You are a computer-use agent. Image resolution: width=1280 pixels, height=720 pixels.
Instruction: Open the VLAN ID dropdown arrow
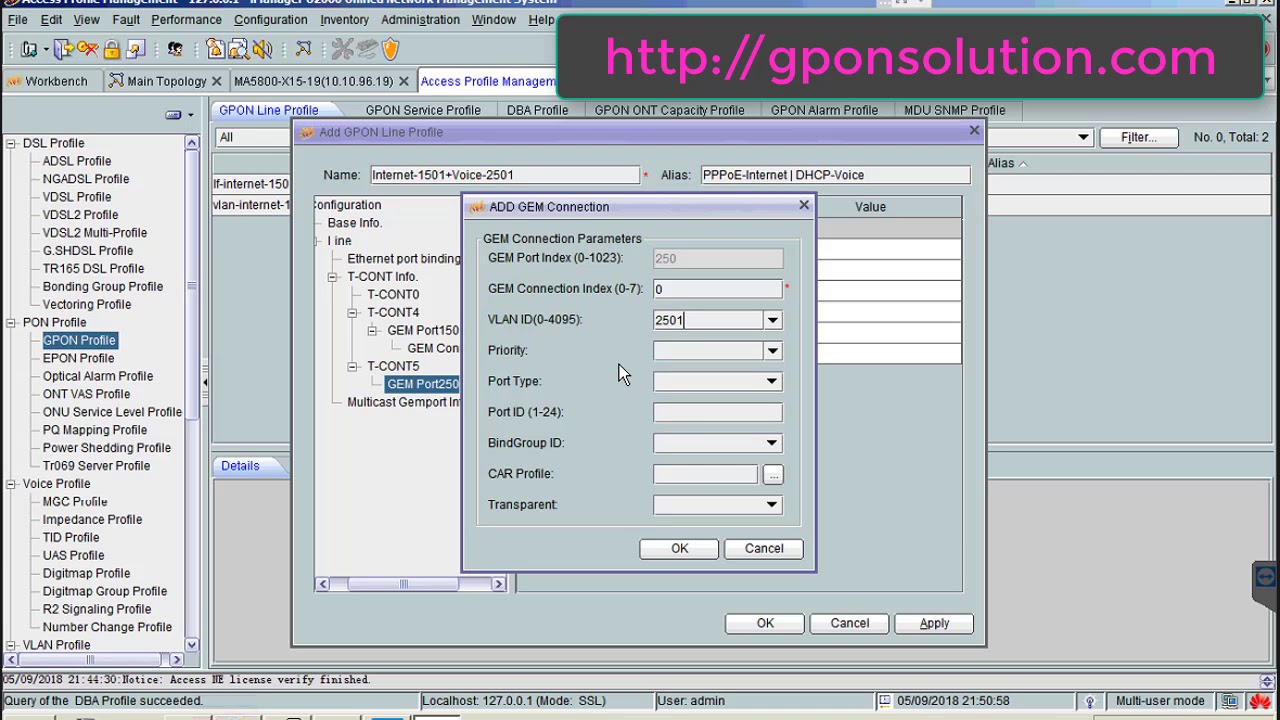[x=772, y=320]
